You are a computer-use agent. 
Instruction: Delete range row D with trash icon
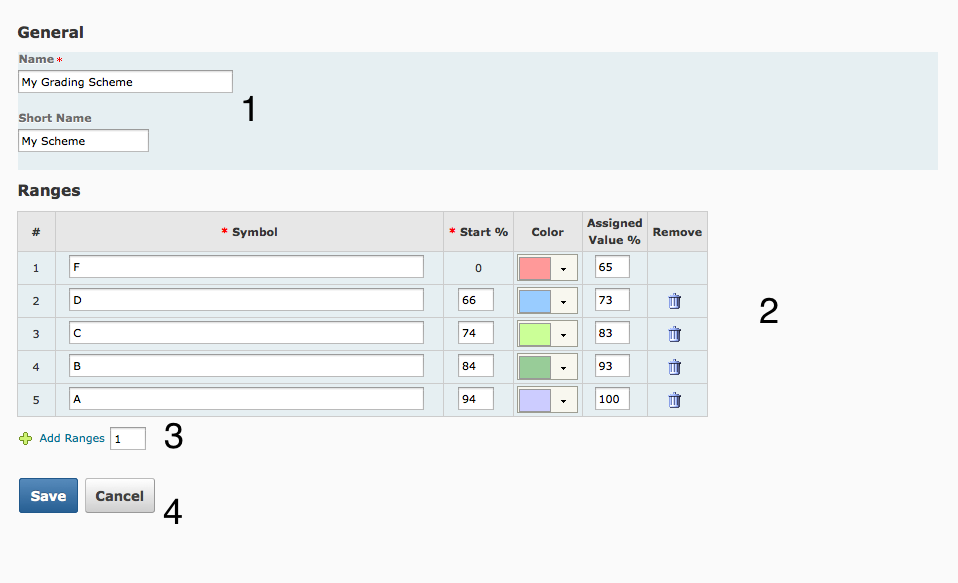point(675,301)
